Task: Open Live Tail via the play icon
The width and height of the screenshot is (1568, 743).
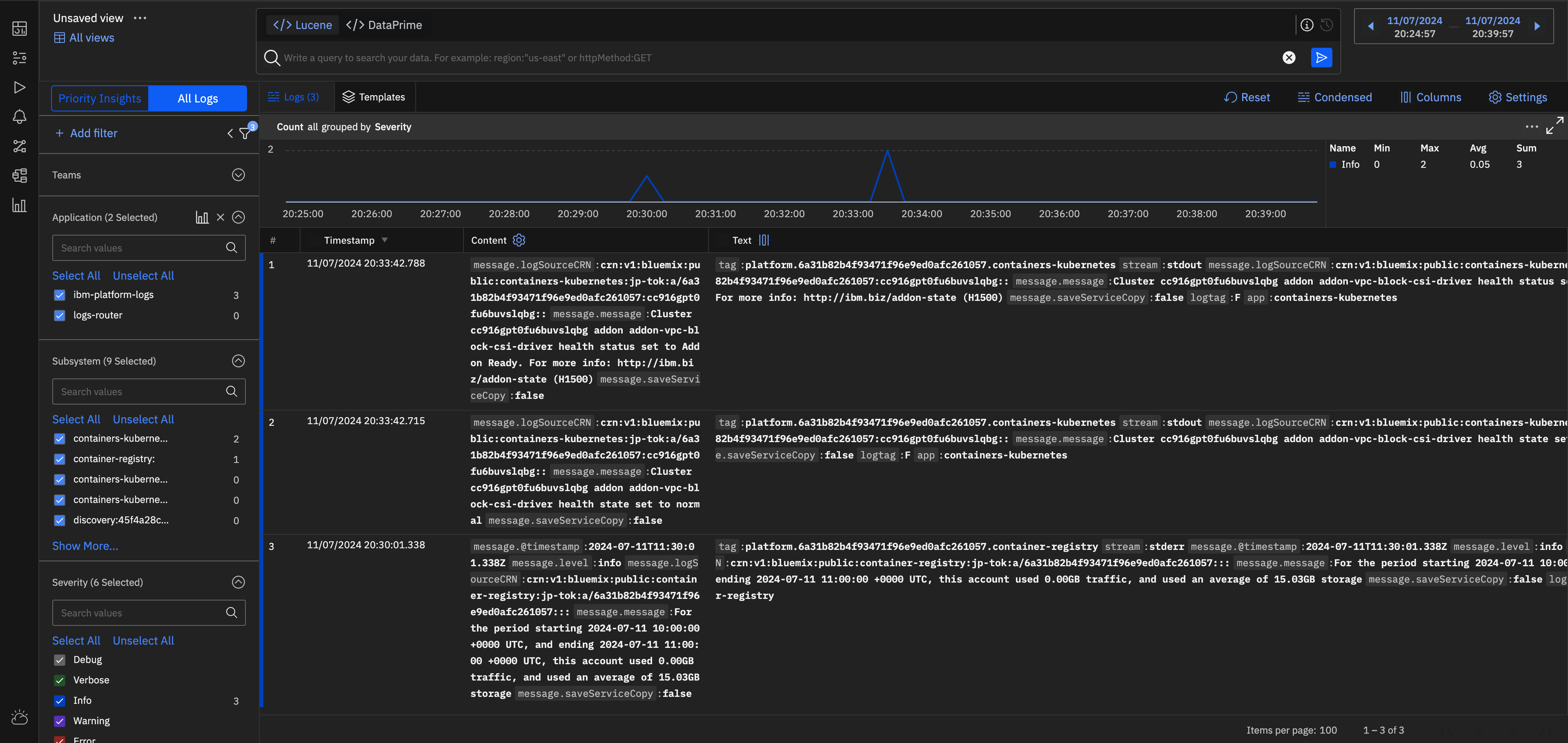Action: pos(19,87)
